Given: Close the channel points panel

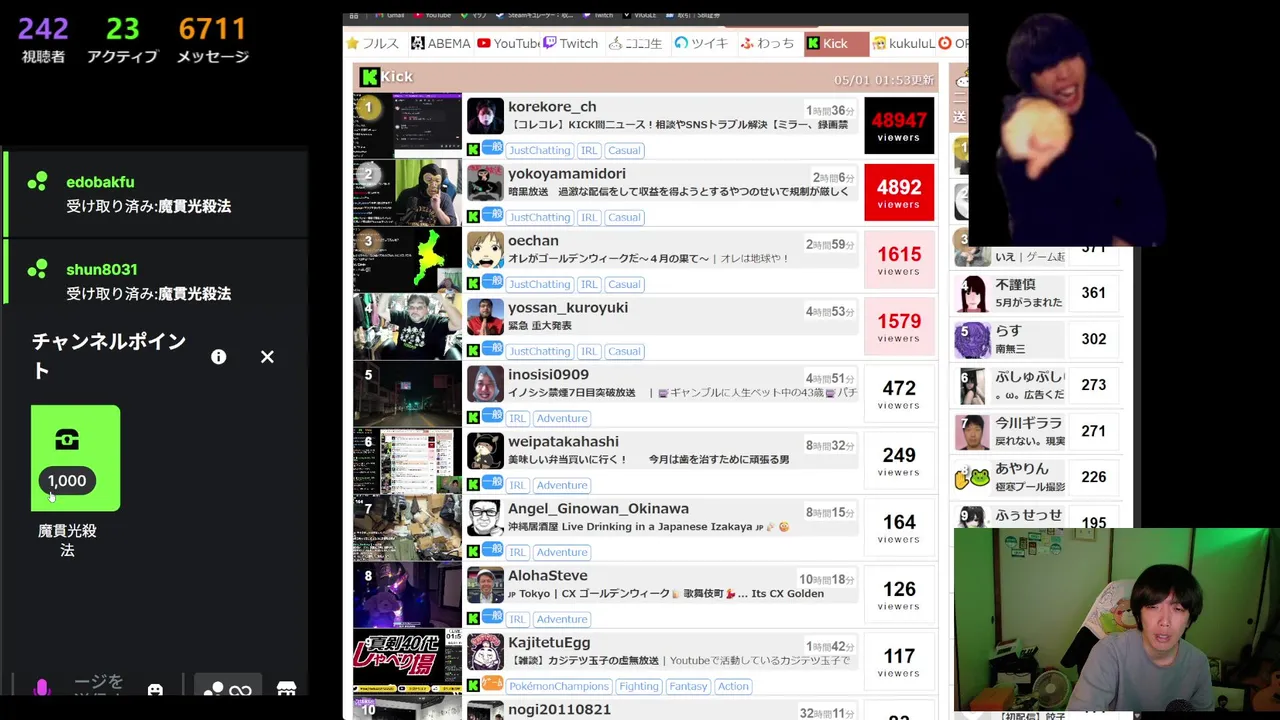Looking at the screenshot, I should [x=267, y=357].
